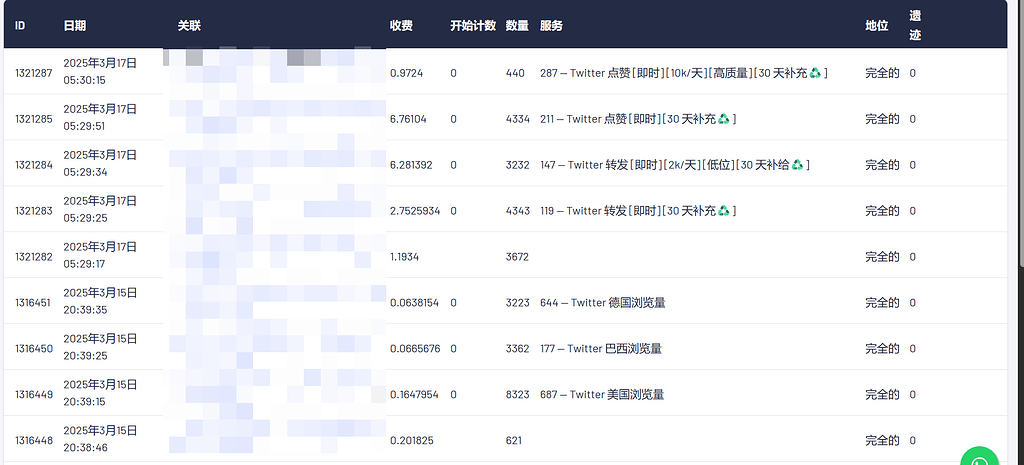Click the date 2025年3月17日 05:29:17

[100, 255]
